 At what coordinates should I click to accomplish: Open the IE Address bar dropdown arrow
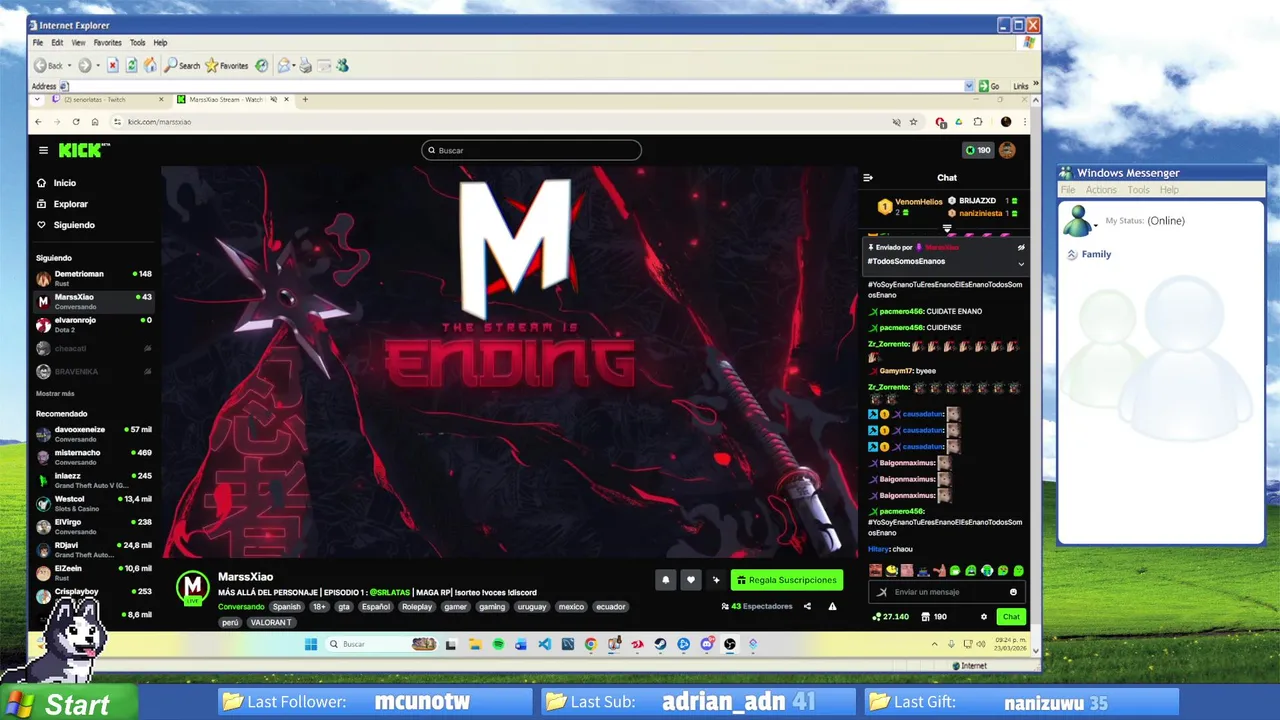coord(969,86)
